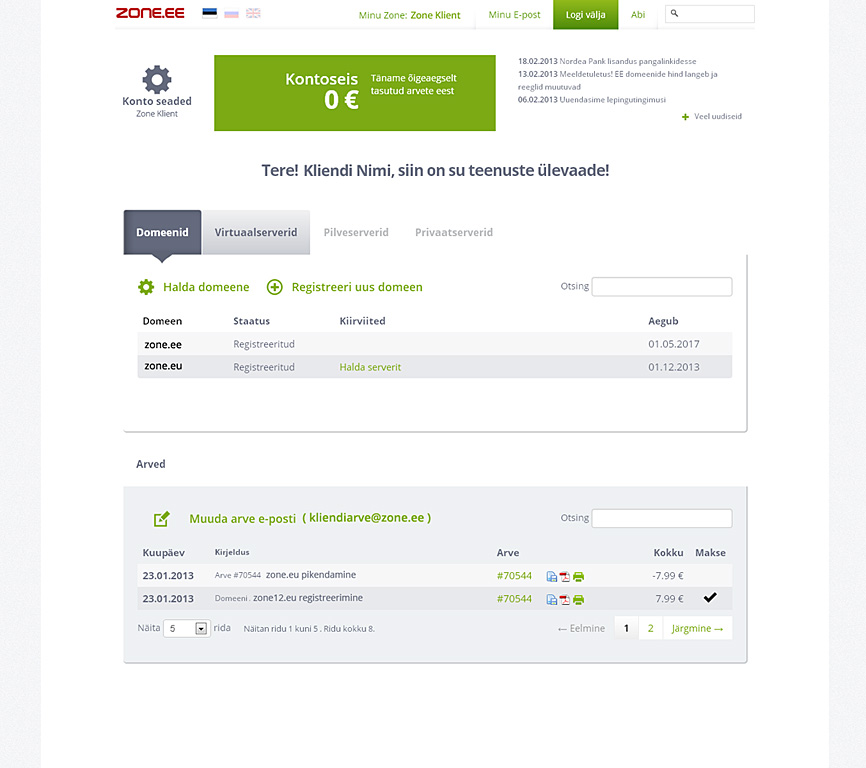
Task: Print the zone.eu pikendamine invoice
Action: pos(578,576)
